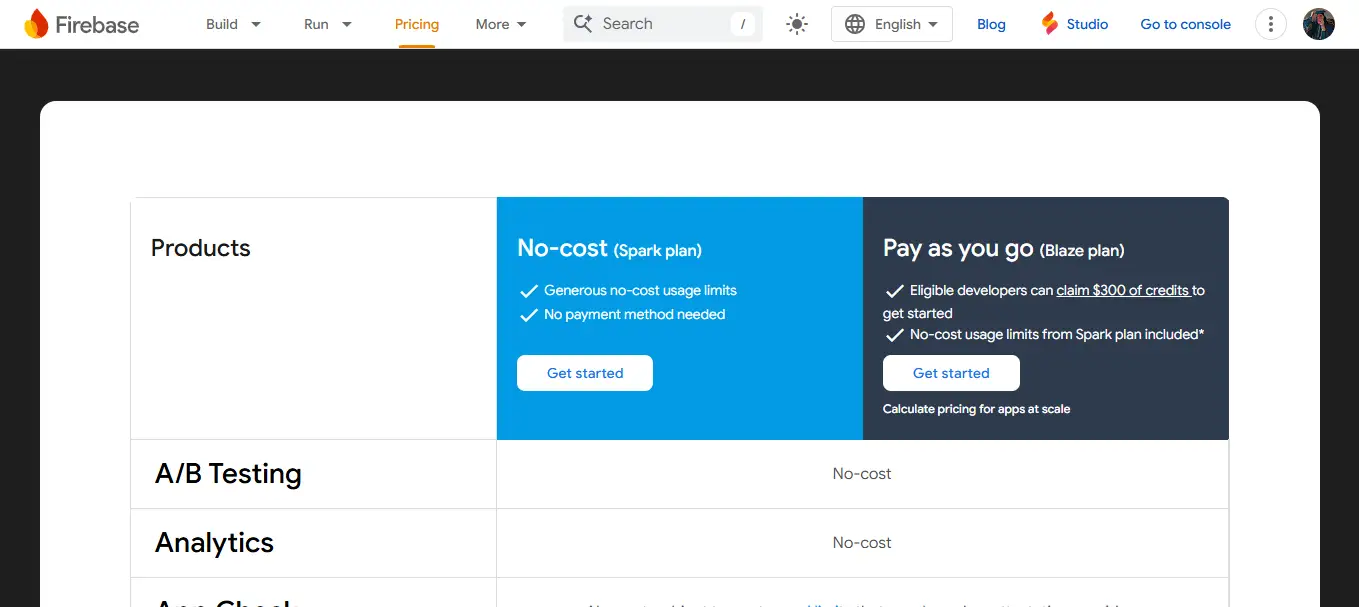Click the Firebase flame logo
This screenshot has height=607, width=1359.
(x=36, y=24)
